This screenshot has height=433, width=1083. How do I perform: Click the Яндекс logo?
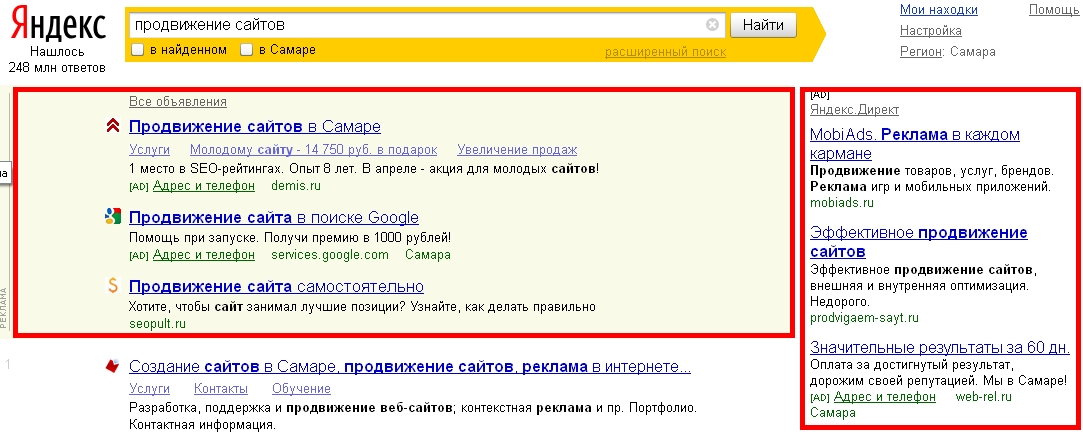click(x=58, y=24)
